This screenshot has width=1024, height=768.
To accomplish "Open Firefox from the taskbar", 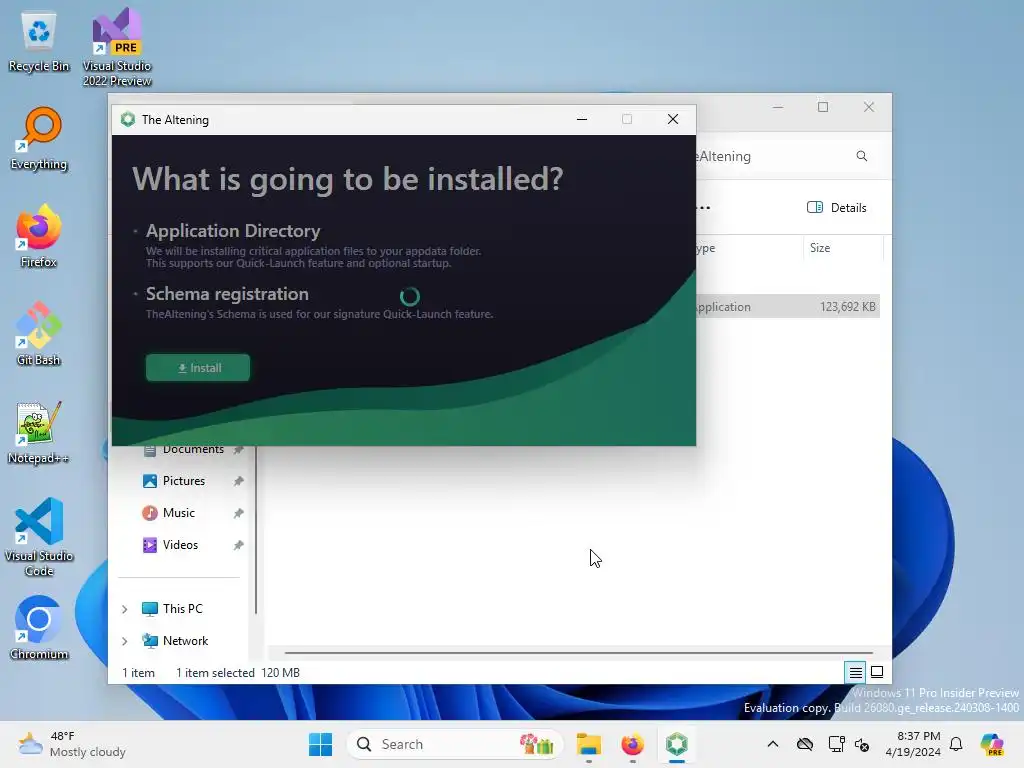I will click(632, 744).
